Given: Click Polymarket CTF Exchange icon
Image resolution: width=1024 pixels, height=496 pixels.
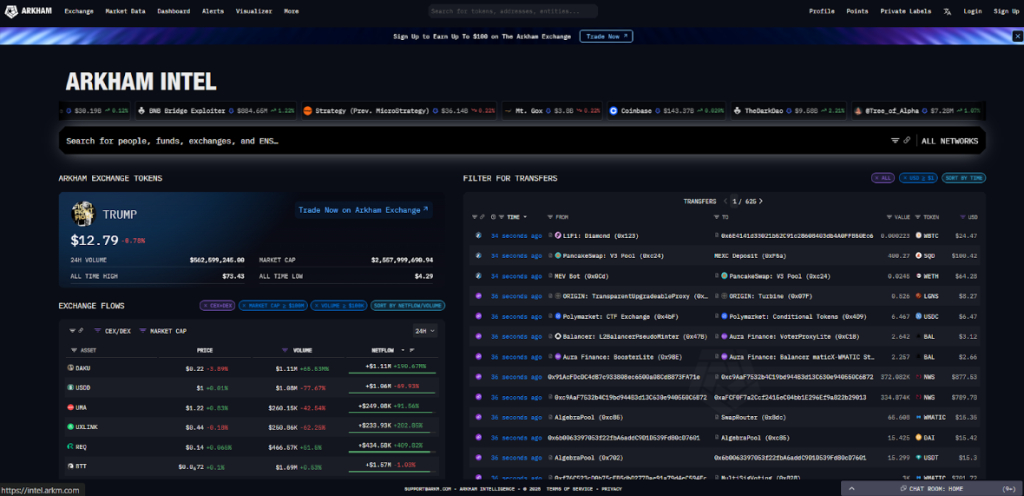Looking at the screenshot, I should point(558,316).
